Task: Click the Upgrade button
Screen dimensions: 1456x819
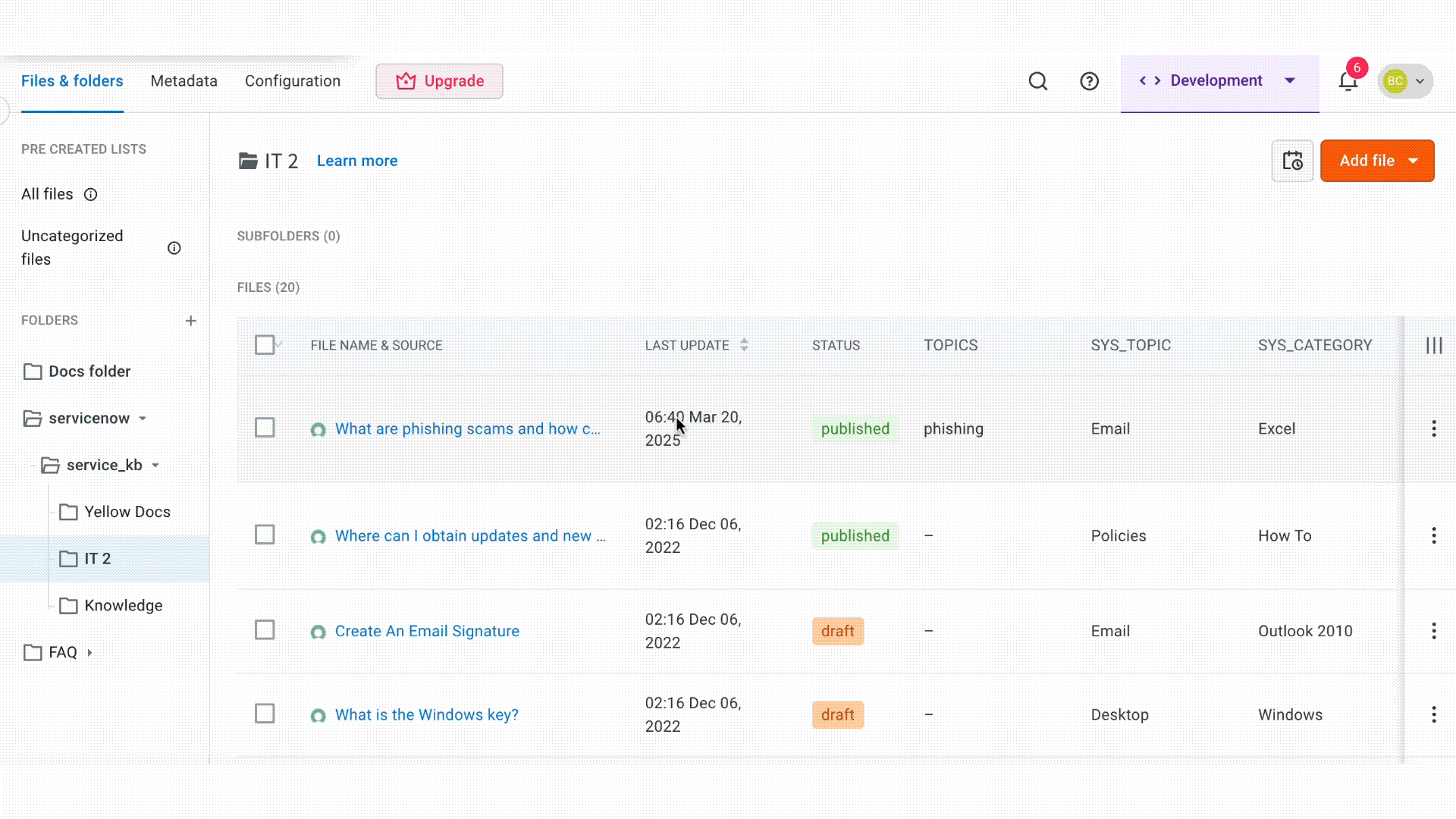Action: click(x=439, y=81)
